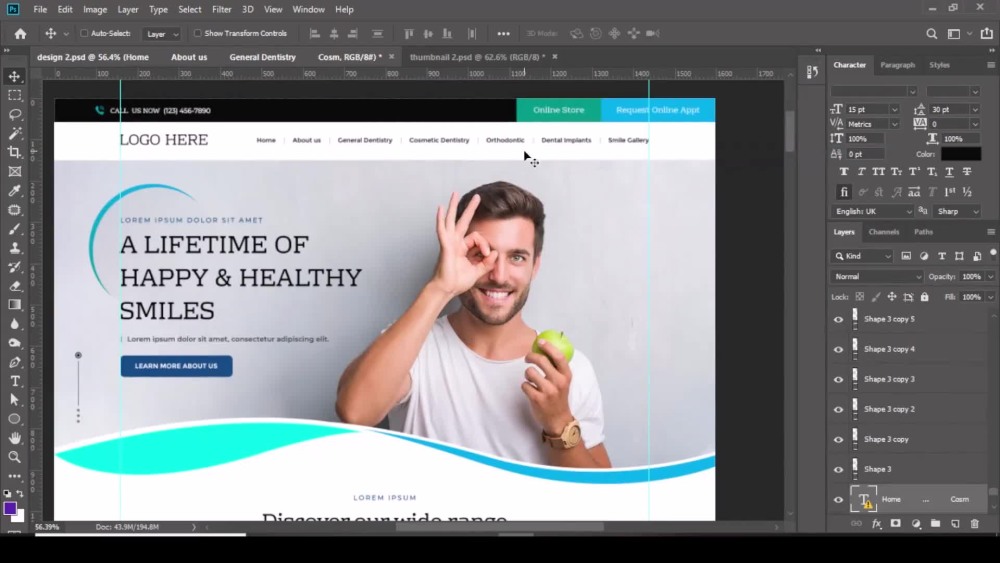Image resolution: width=1000 pixels, height=563 pixels.
Task: Delete layer with trash icon
Action: (974, 523)
